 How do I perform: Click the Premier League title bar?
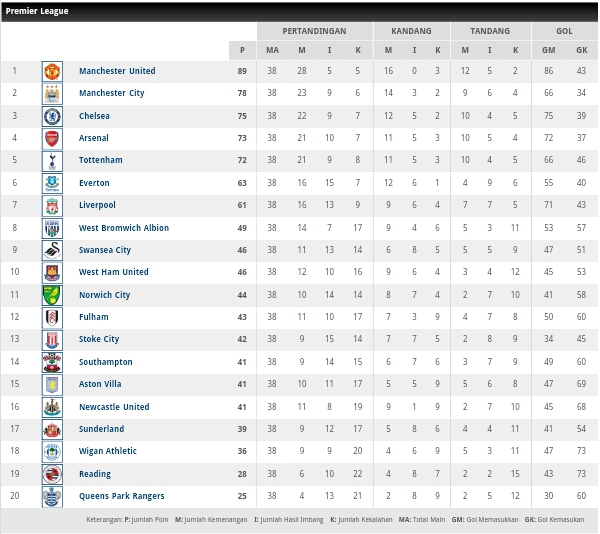click(x=300, y=11)
